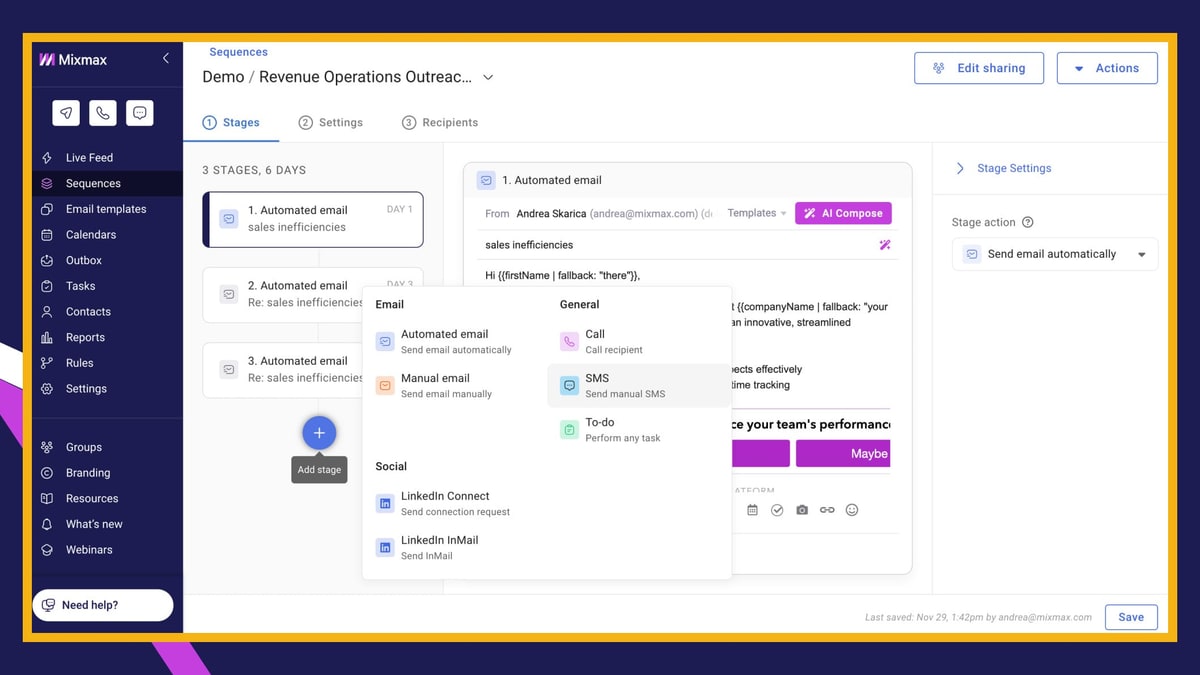Click the paper-plane compose icon
Viewport: 1200px width, 675px height.
tap(66, 113)
